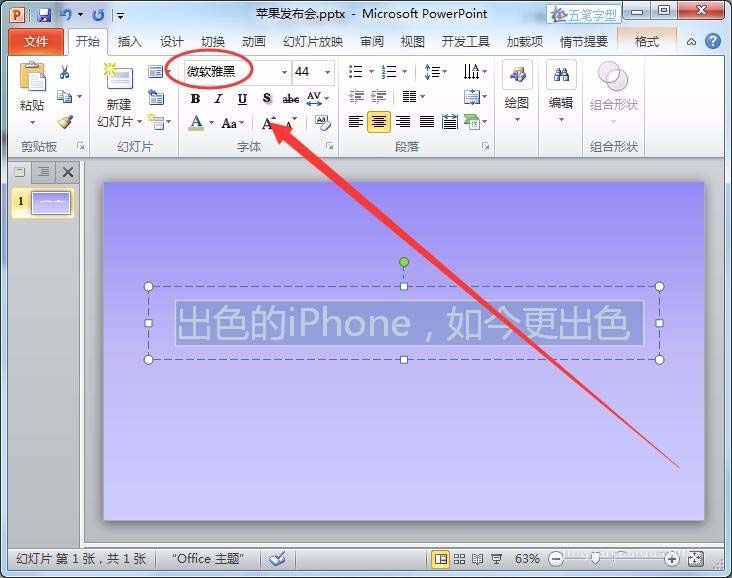Open the 文件 File tab
Image resolution: width=732 pixels, height=578 pixels.
coord(36,42)
